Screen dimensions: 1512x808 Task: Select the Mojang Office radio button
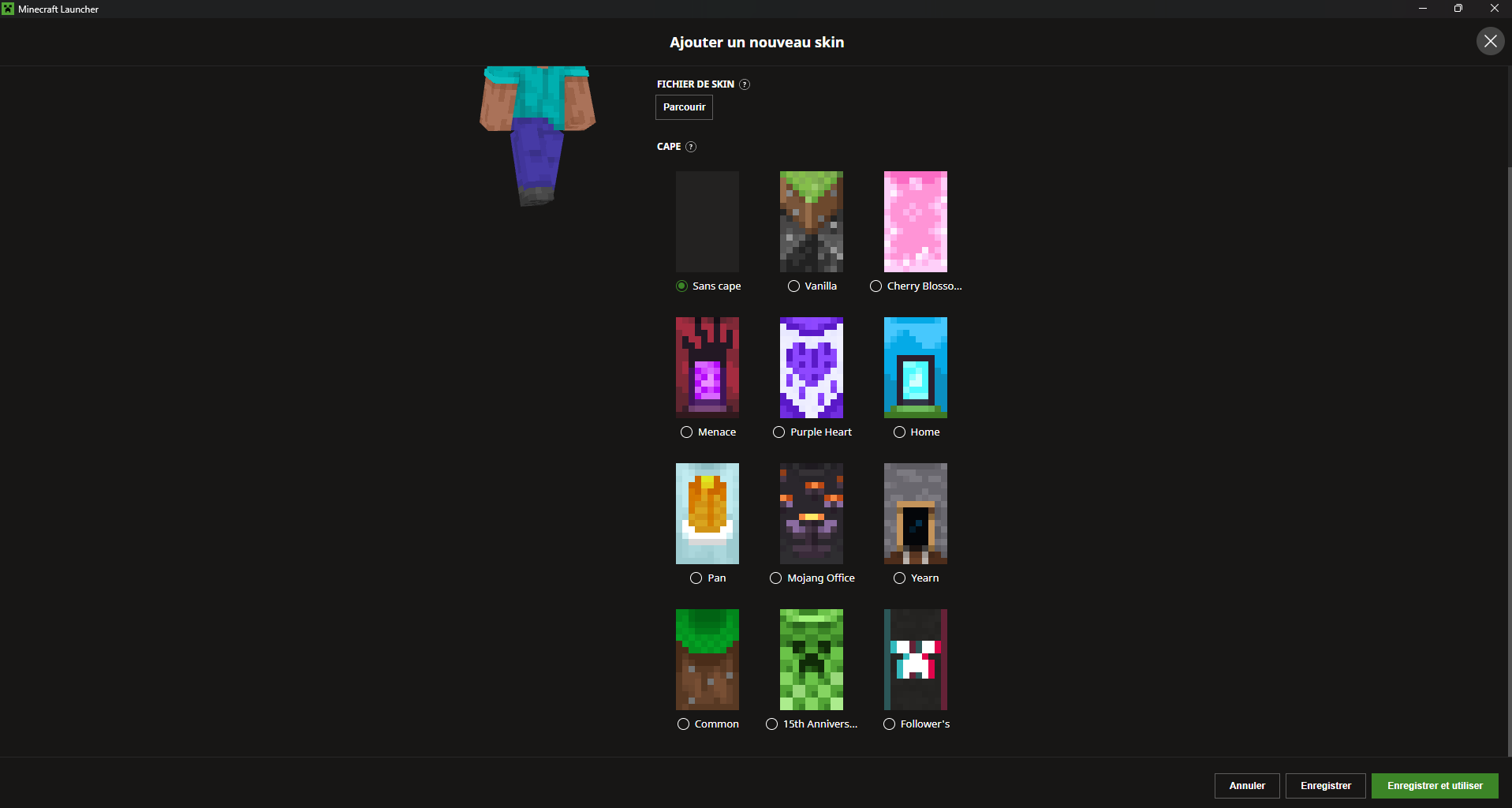tap(776, 578)
